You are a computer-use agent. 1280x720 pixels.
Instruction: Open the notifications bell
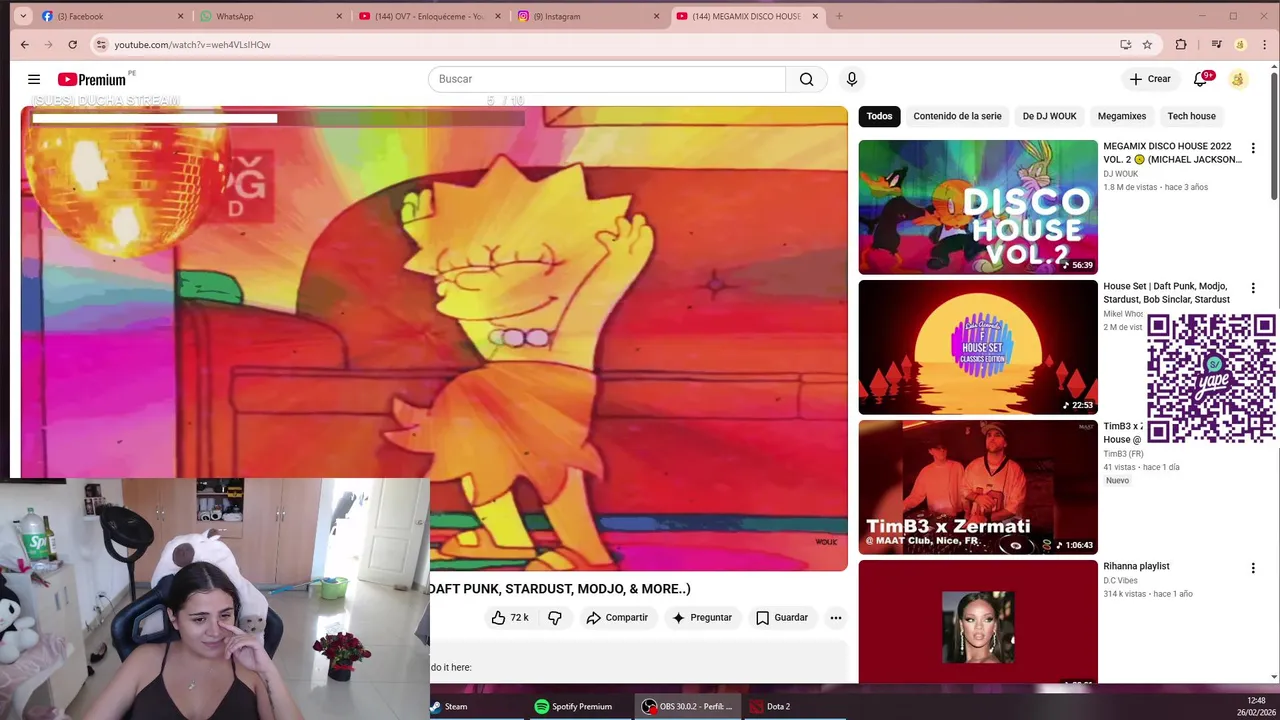(x=1201, y=79)
